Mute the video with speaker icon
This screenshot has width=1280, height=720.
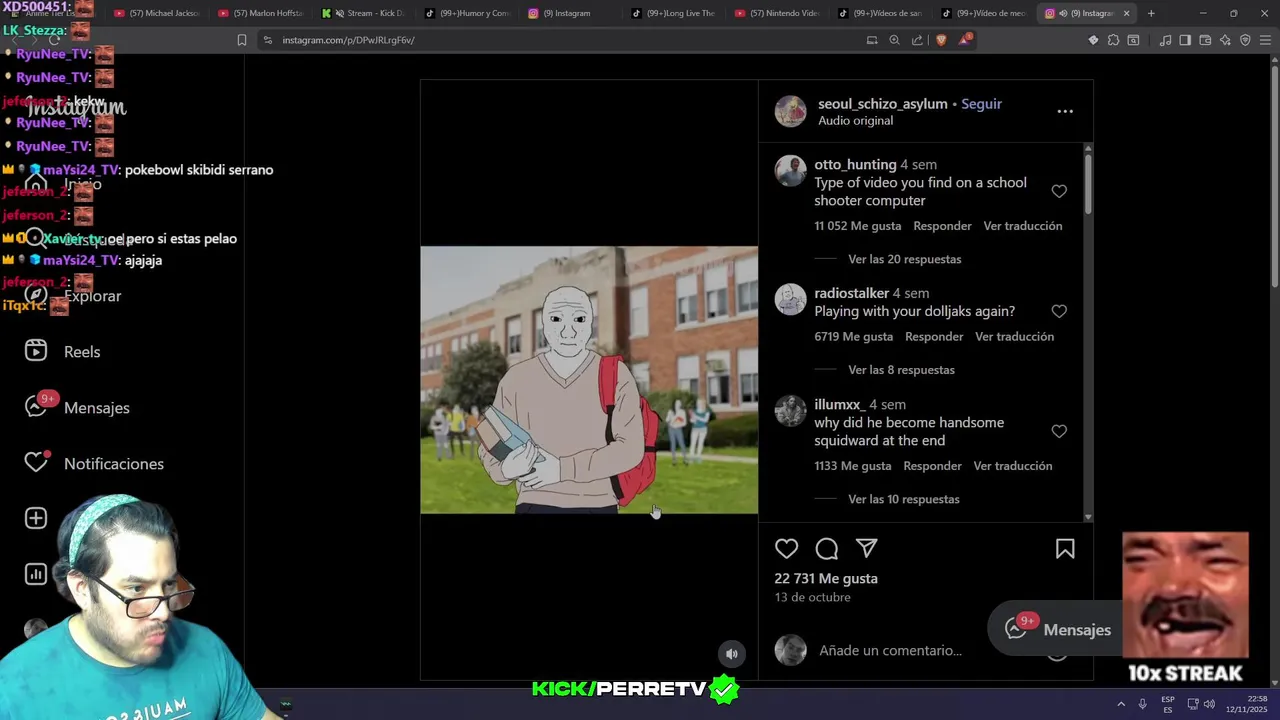click(x=732, y=654)
